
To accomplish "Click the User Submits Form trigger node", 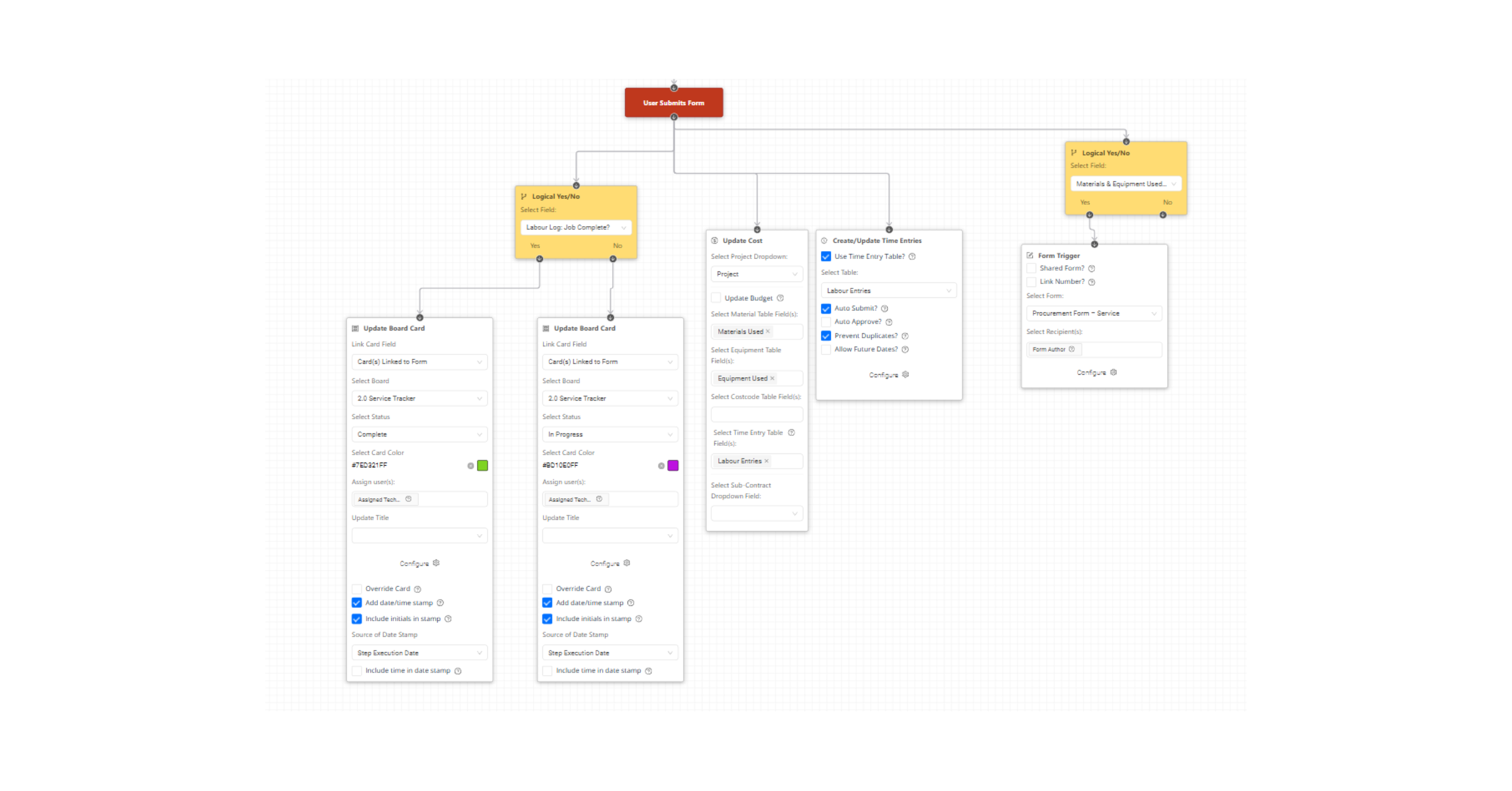I will (673, 103).
